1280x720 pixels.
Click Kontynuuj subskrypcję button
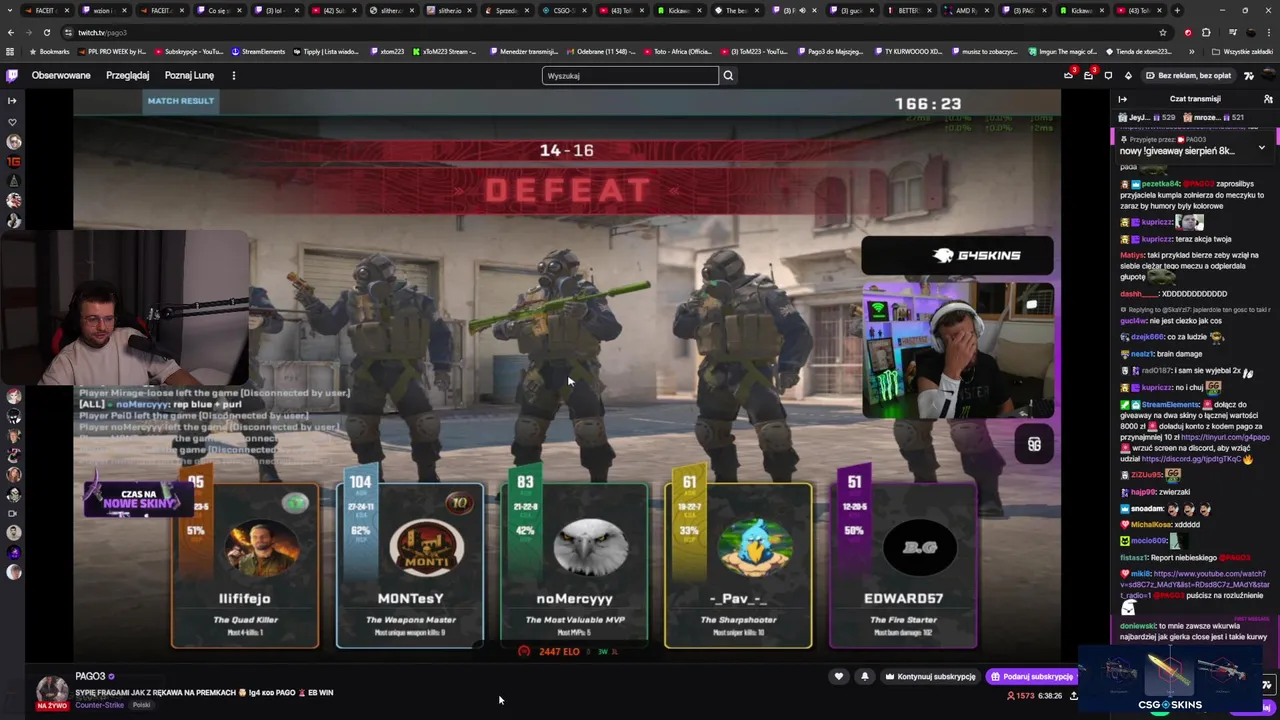(929, 677)
